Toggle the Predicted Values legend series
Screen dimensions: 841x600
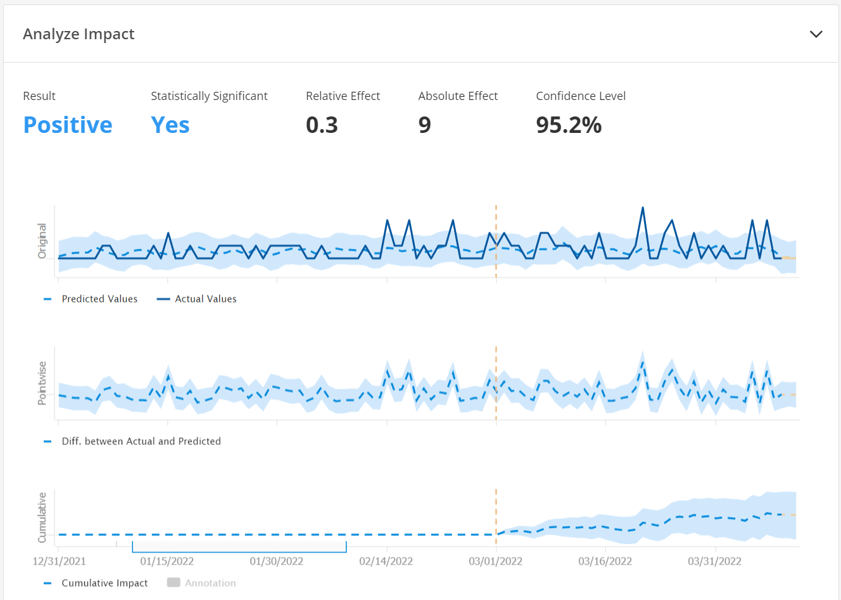(99, 299)
